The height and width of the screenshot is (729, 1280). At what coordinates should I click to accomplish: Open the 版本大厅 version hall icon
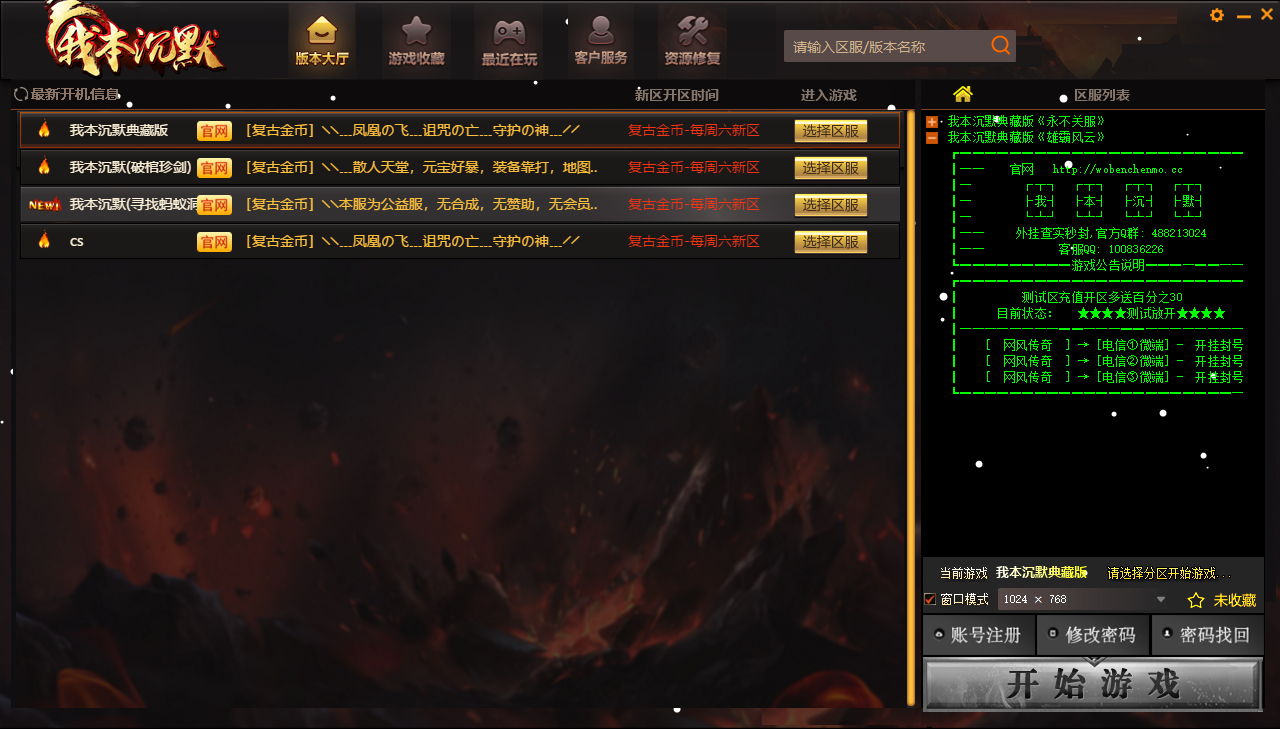[x=322, y=31]
